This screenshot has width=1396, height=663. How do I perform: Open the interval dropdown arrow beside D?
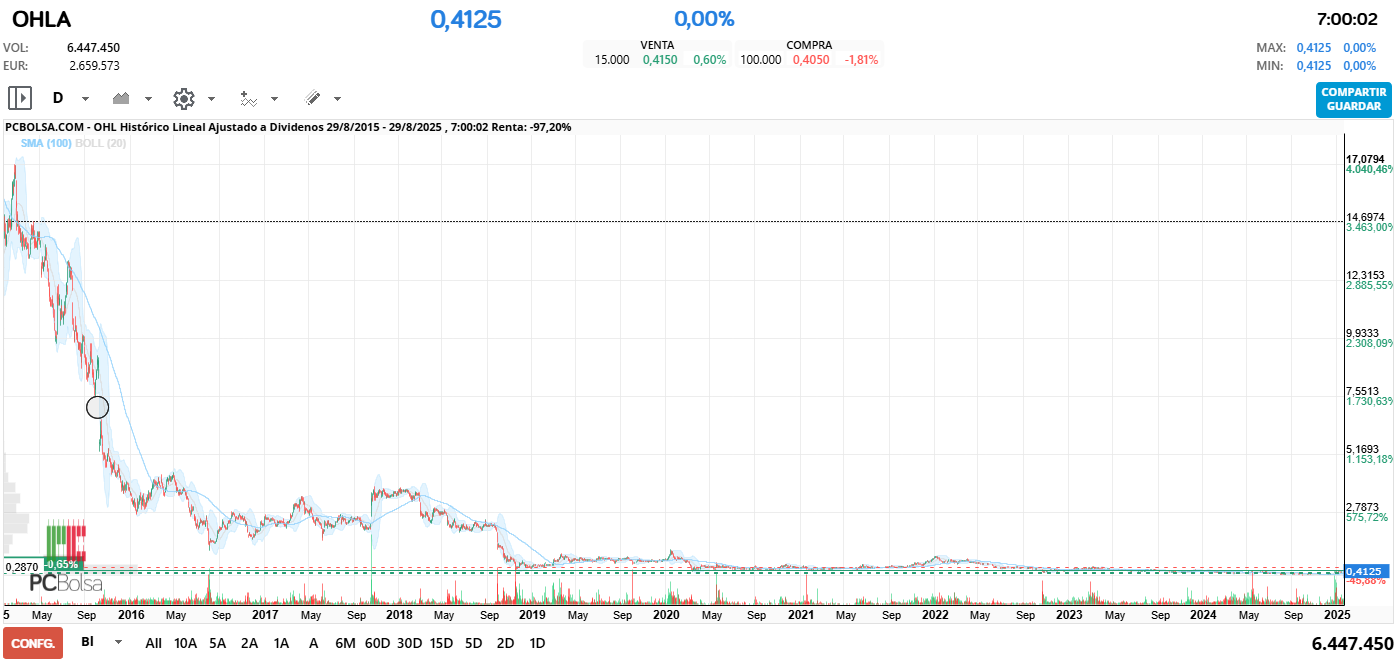click(85, 99)
